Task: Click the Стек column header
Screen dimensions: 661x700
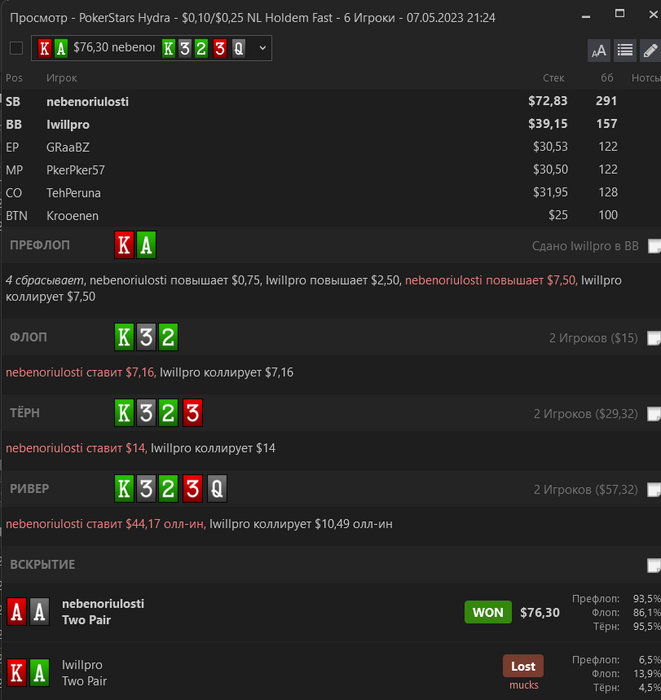Action: point(553,78)
